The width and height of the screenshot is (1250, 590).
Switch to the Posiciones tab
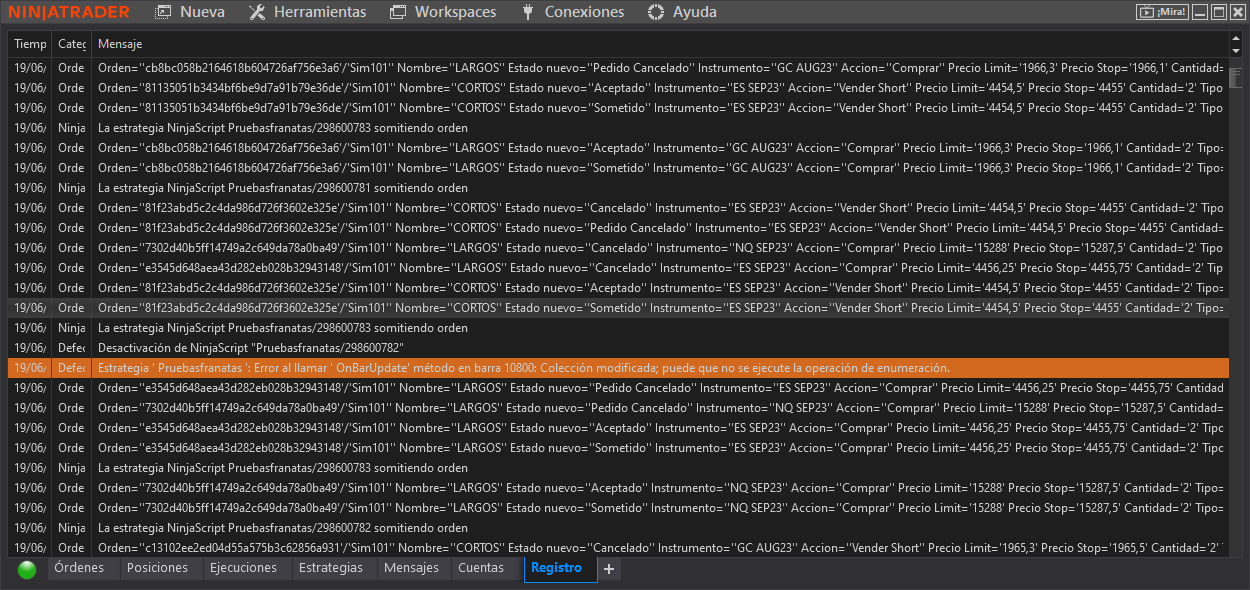point(160,568)
